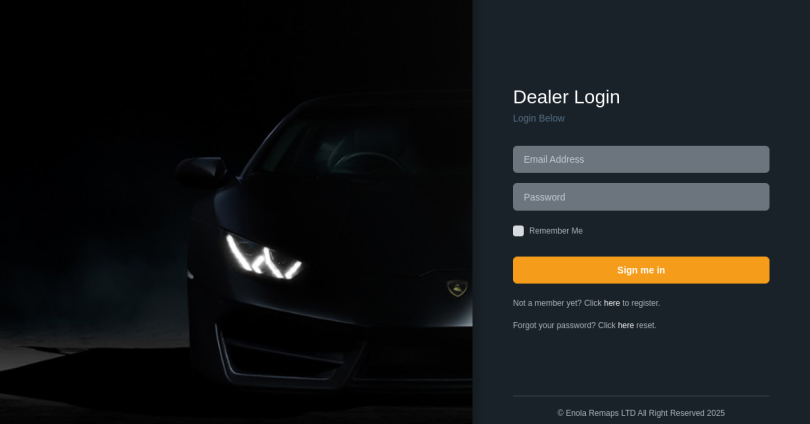This screenshot has height=424, width=810.
Task: Select the Login Below subtitle text
Action: (538, 118)
